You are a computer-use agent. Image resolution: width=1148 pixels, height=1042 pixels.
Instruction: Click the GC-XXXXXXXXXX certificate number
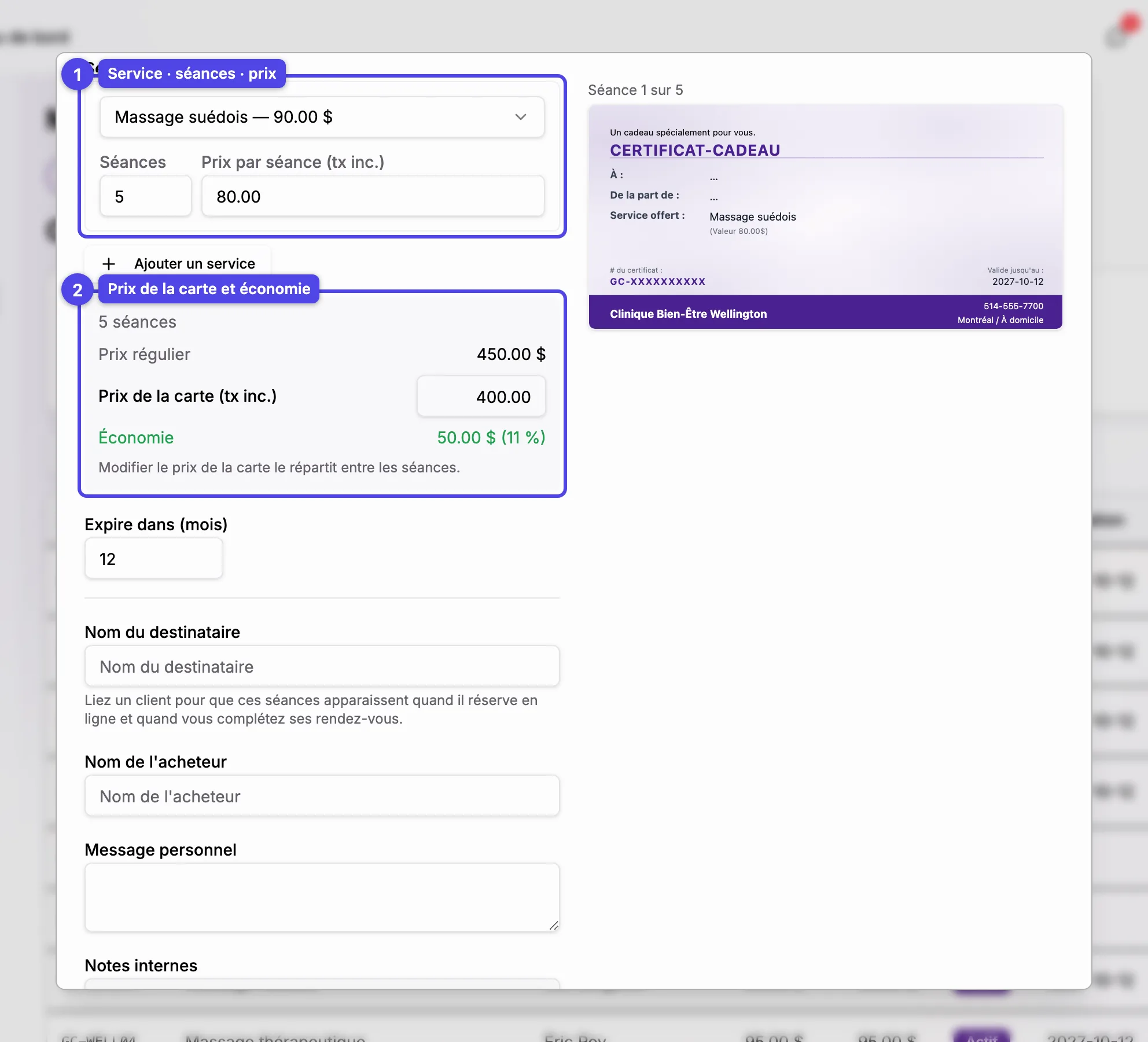pyautogui.click(x=657, y=281)
